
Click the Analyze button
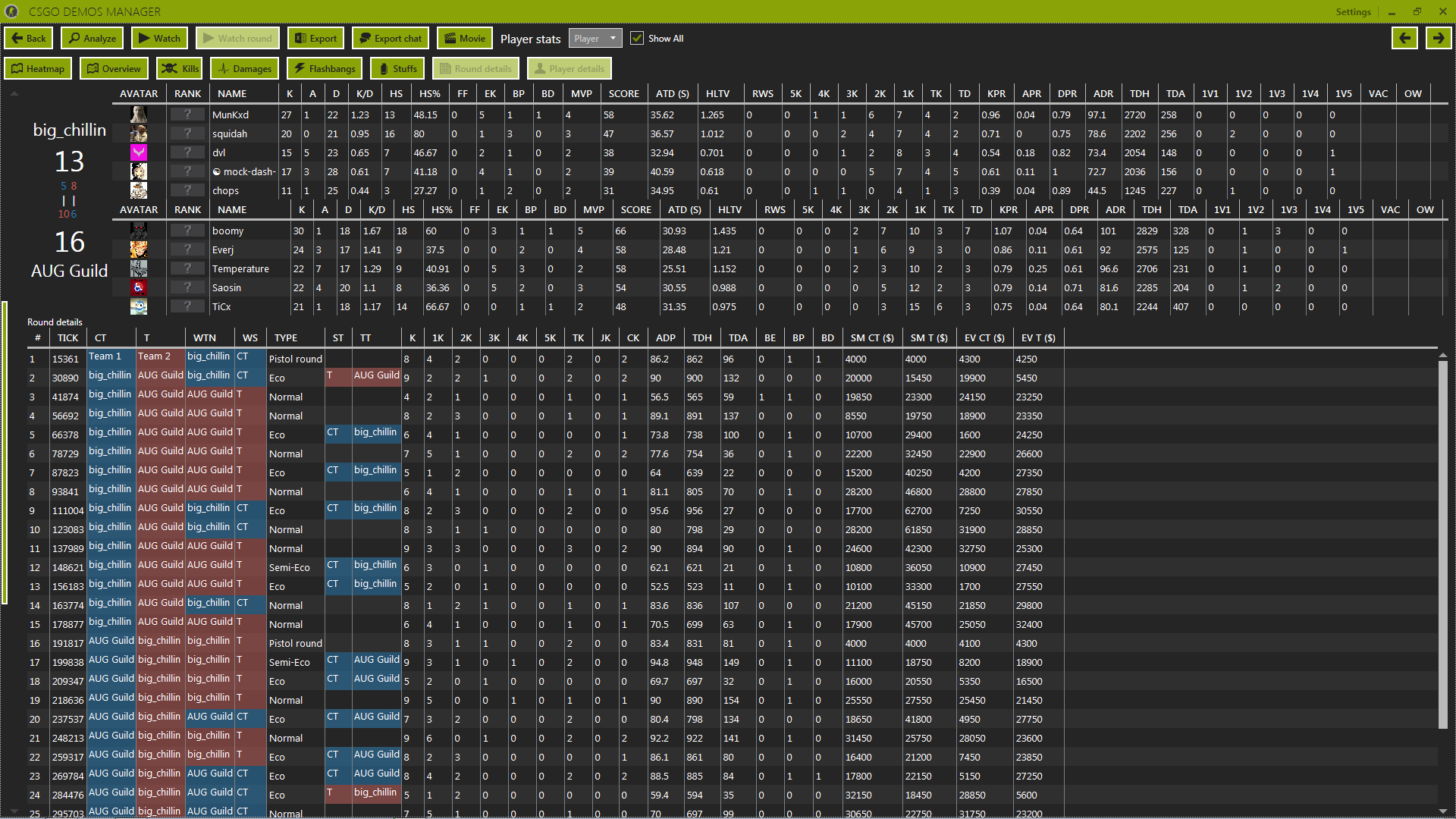(93, 39)
